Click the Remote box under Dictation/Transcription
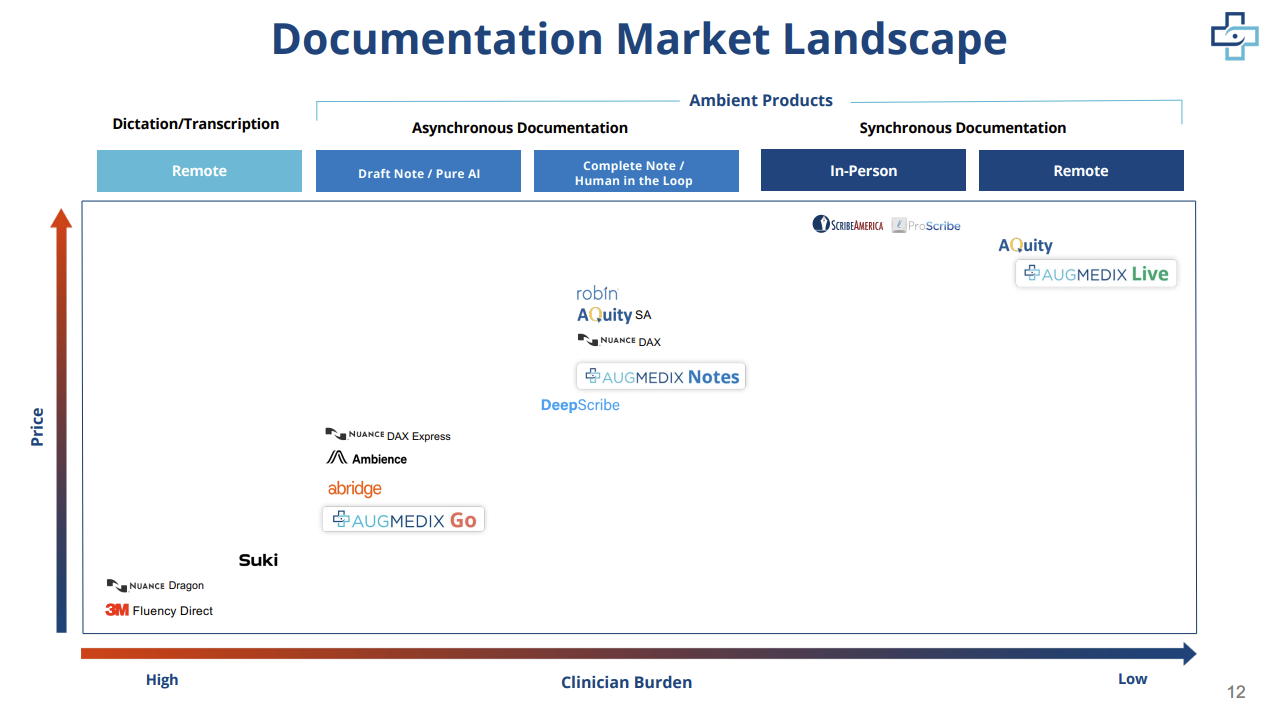The image size is (1272, 714). tap(199, 170)
